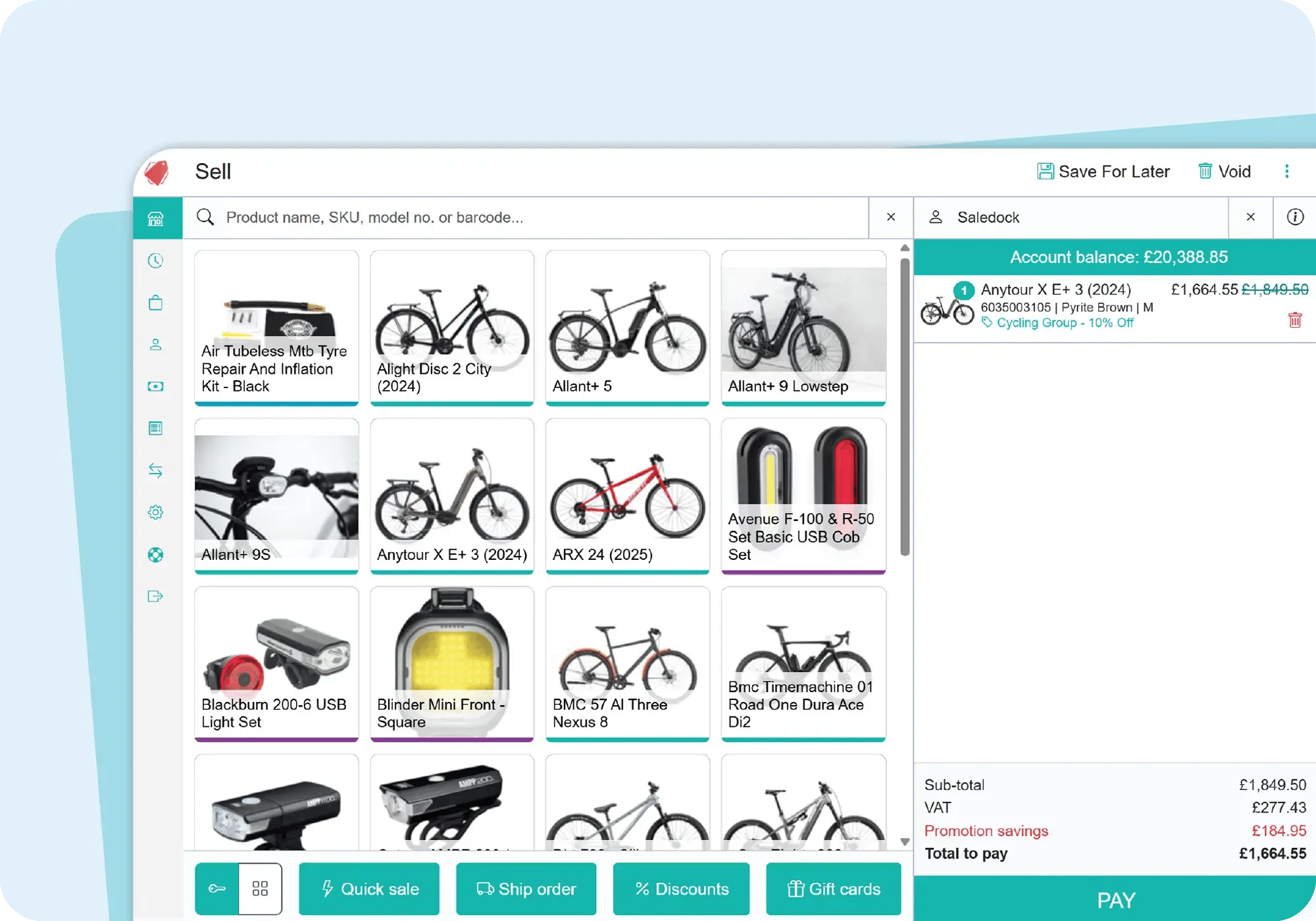The image size is (1316, 921).
Task: View customer details via the info icon
Action: click(x=1295, y=217)
